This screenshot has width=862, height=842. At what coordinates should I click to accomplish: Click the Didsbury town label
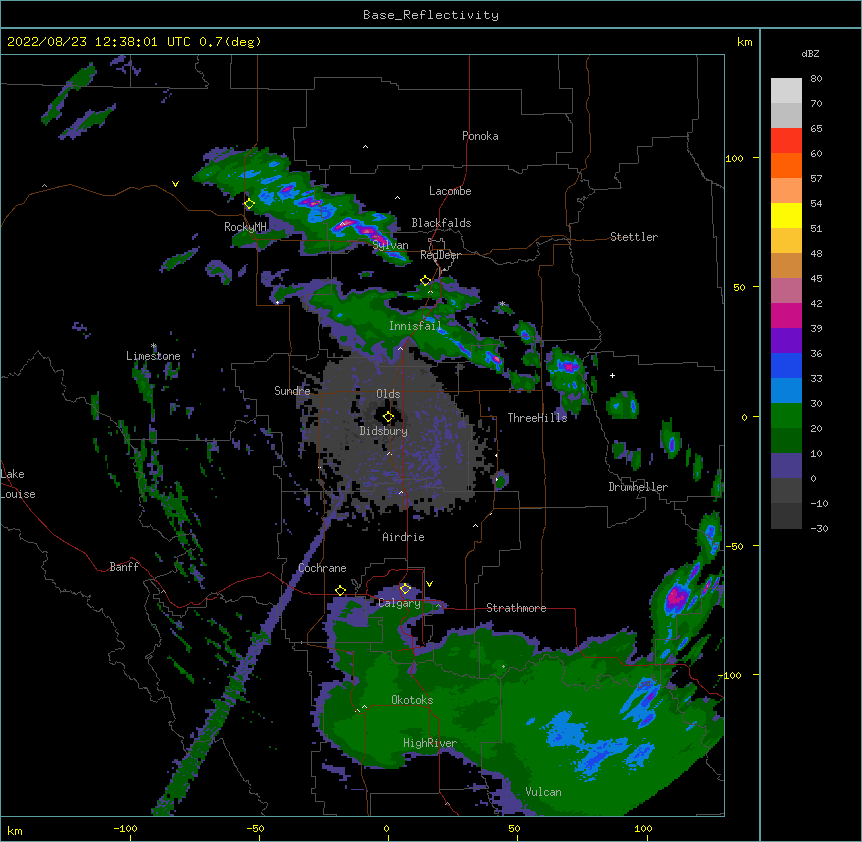pyautogui.click(x=384, y=431)
